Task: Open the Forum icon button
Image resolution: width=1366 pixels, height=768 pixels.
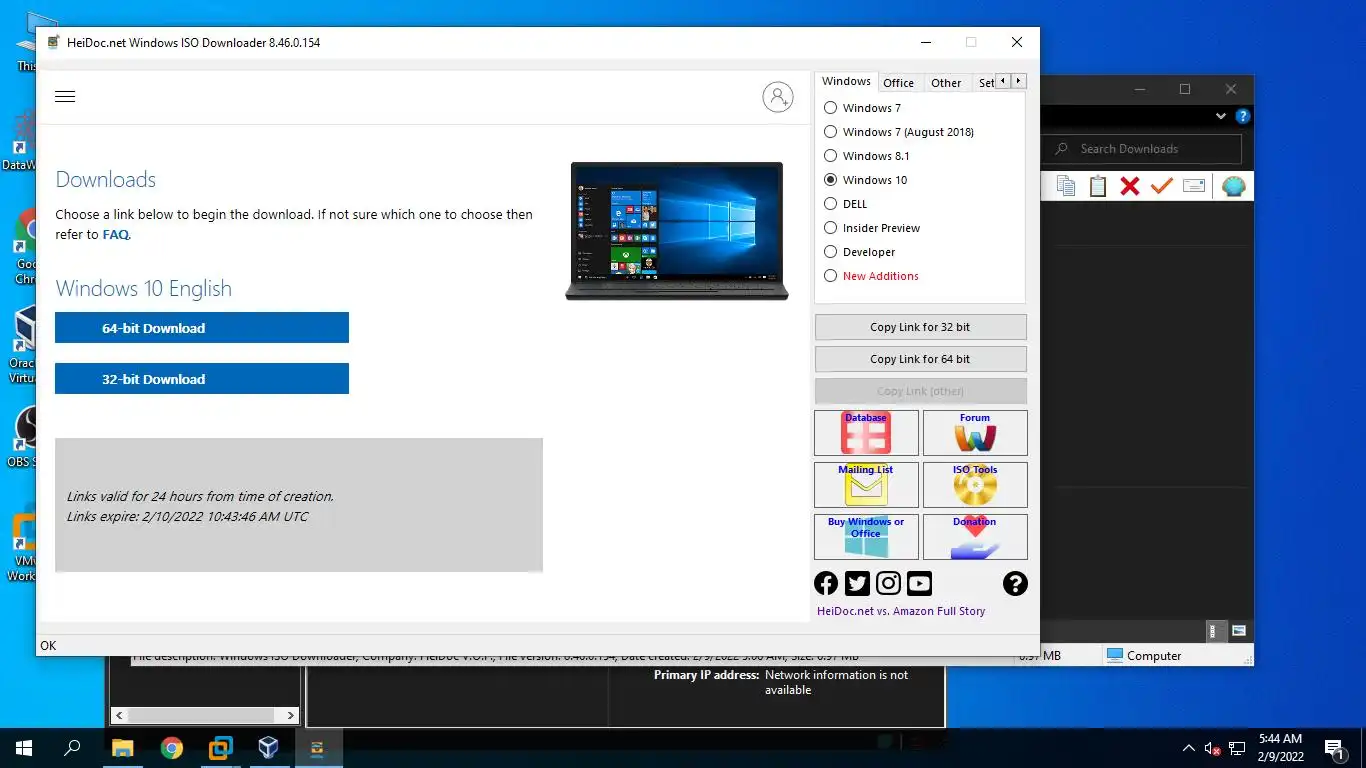Action: coord(975,433)
